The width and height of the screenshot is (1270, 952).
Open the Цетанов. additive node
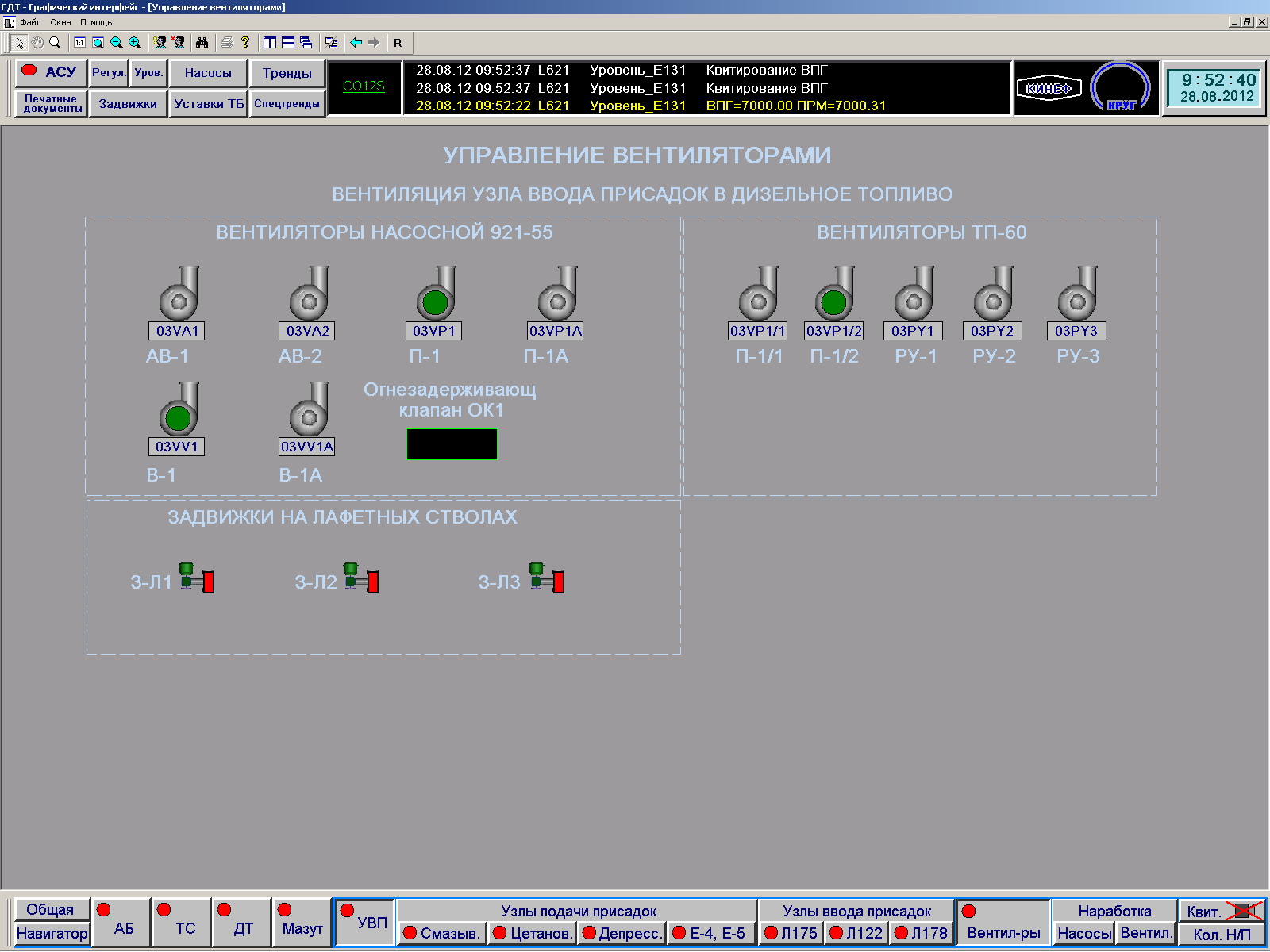click(x=531, y=934)
